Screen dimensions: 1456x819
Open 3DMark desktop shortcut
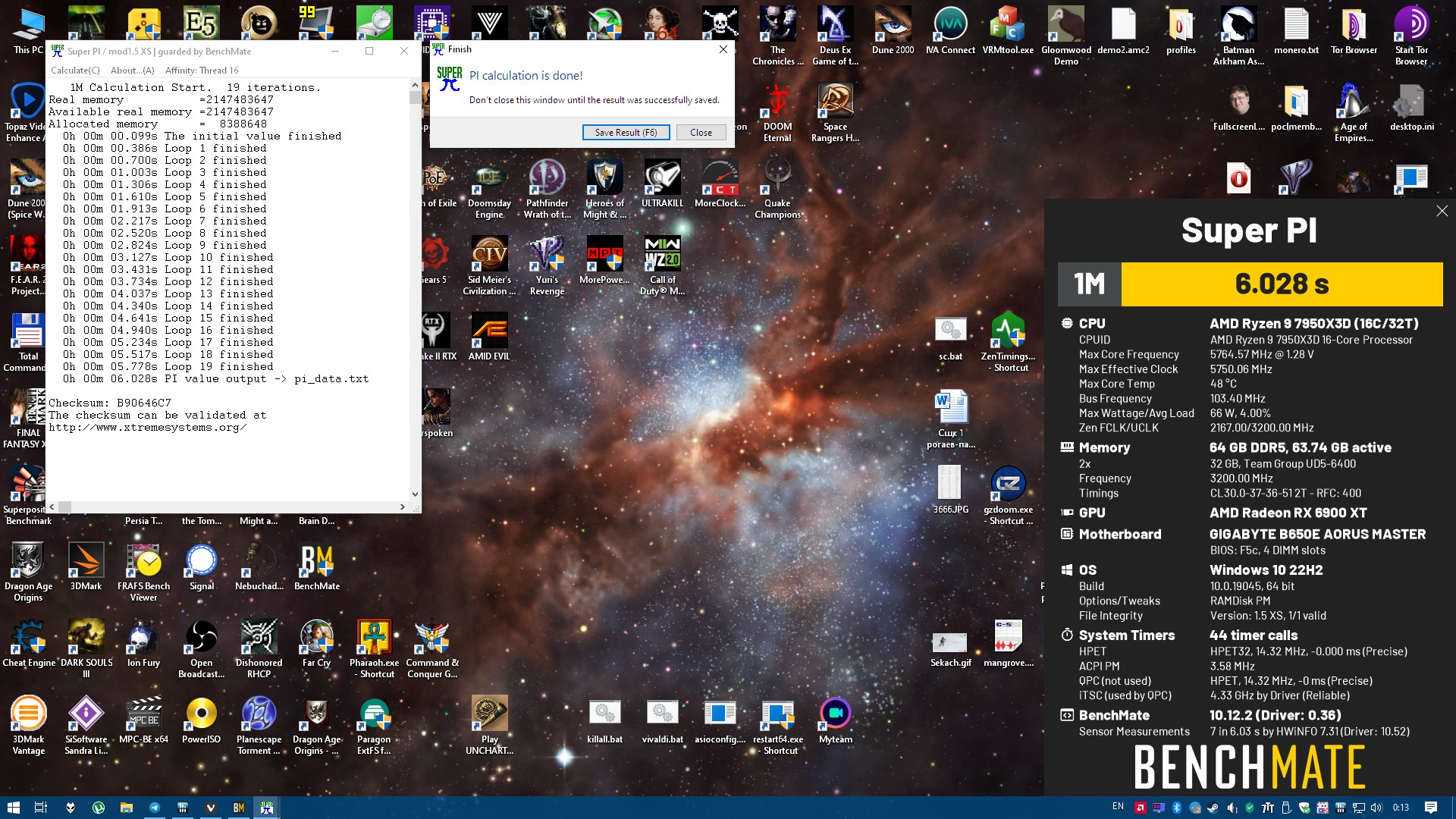point(86,567)
